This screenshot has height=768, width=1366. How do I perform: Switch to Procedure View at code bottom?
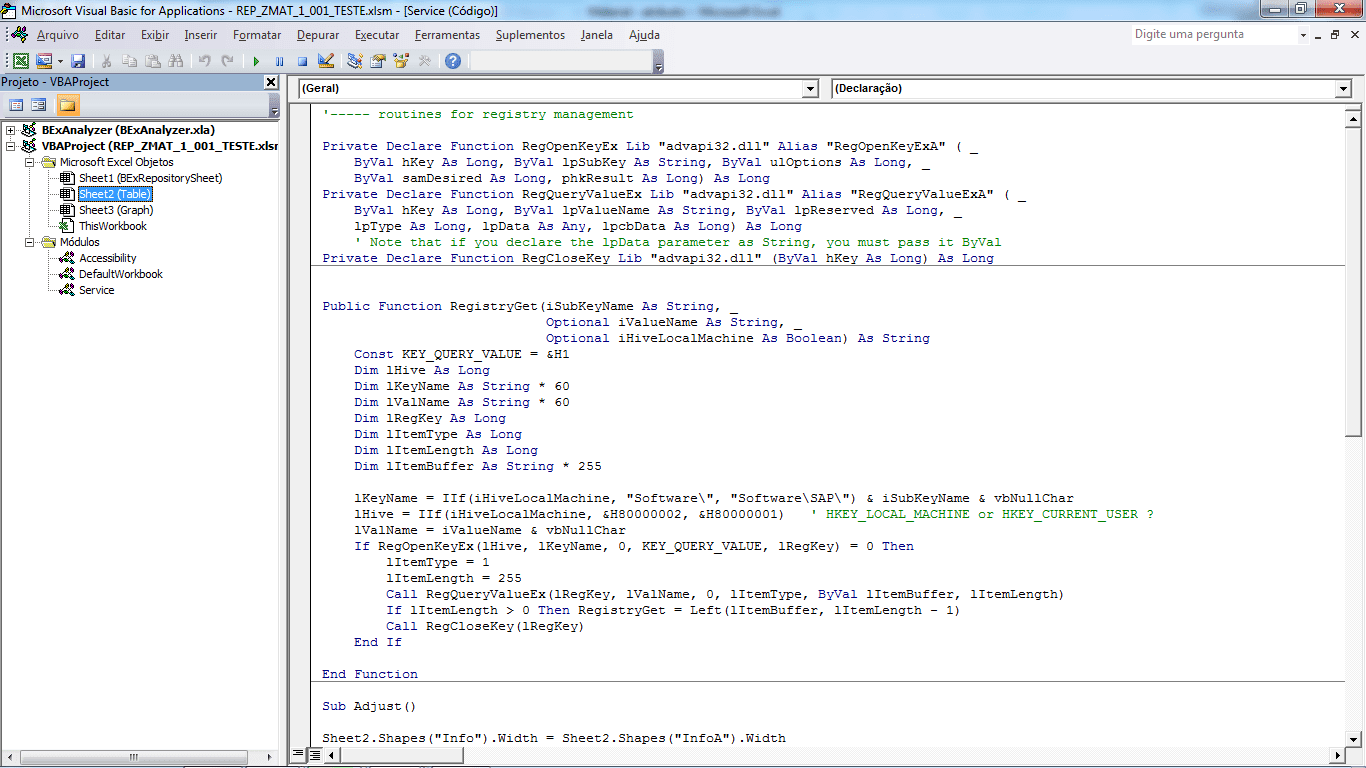(x=297, y=755)
